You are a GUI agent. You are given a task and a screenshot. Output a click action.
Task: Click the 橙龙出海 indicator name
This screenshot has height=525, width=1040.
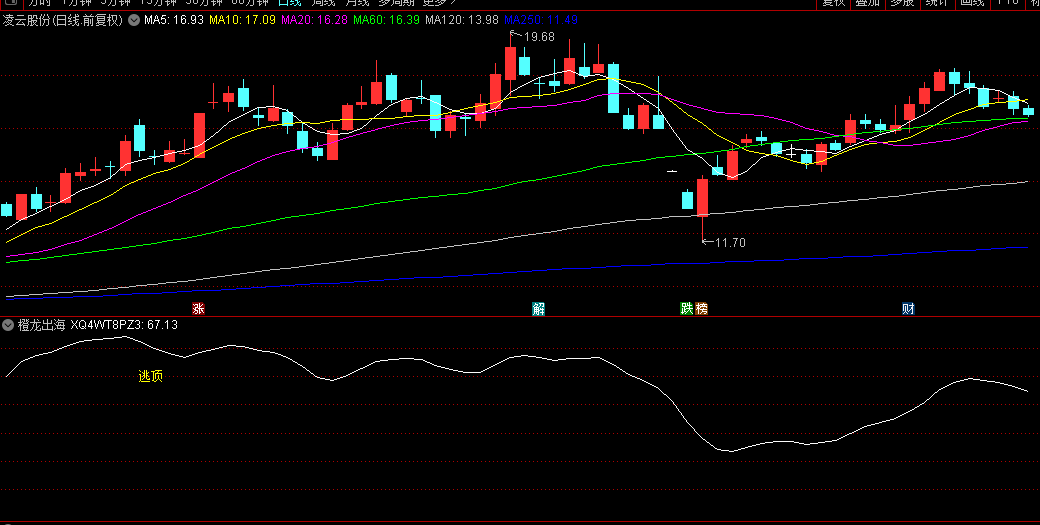(x=42, y=325)
